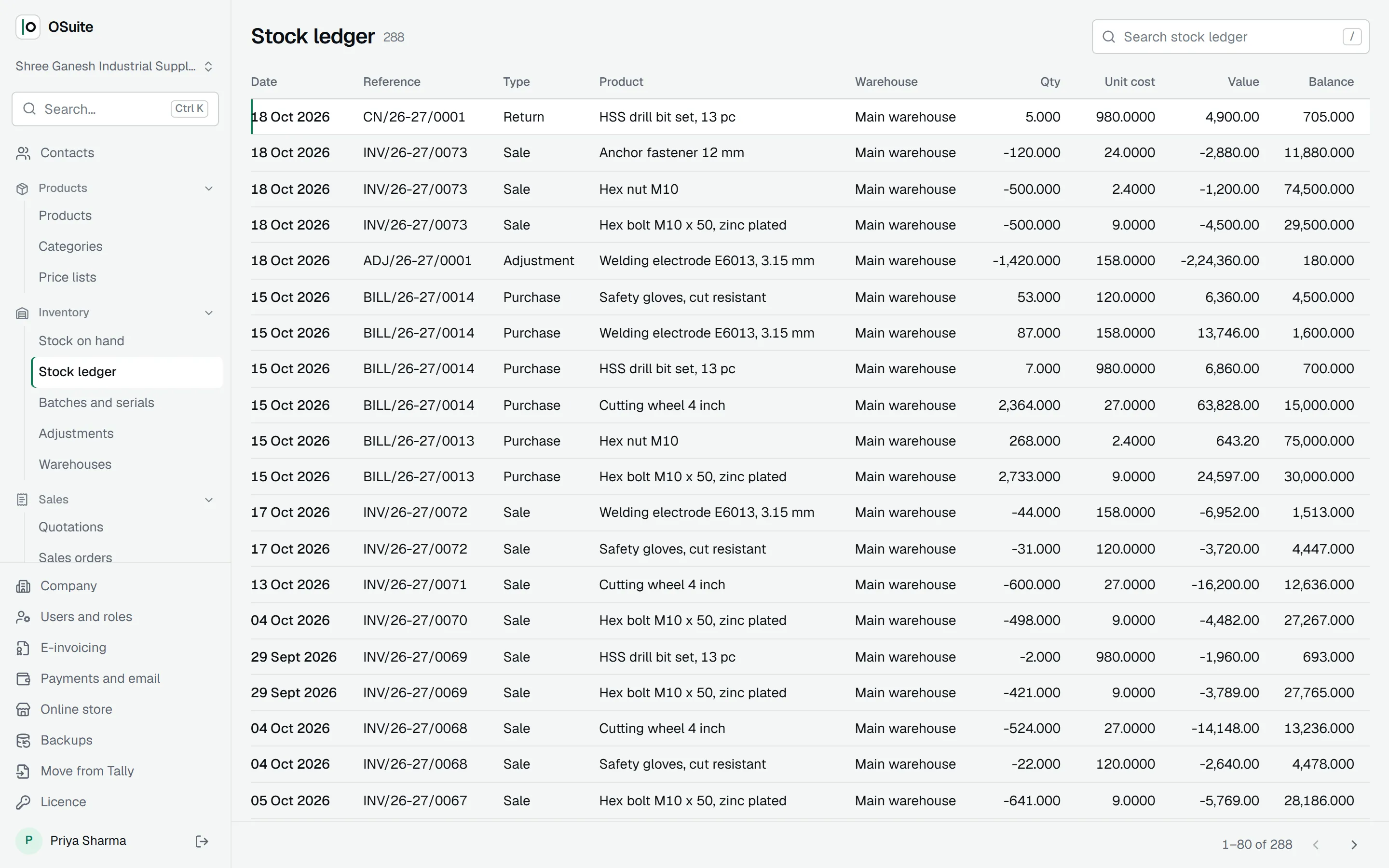1389x868 pixels.
Task: Click the sign-out icon beside Priya Sharma
Action: pos(202,841)
